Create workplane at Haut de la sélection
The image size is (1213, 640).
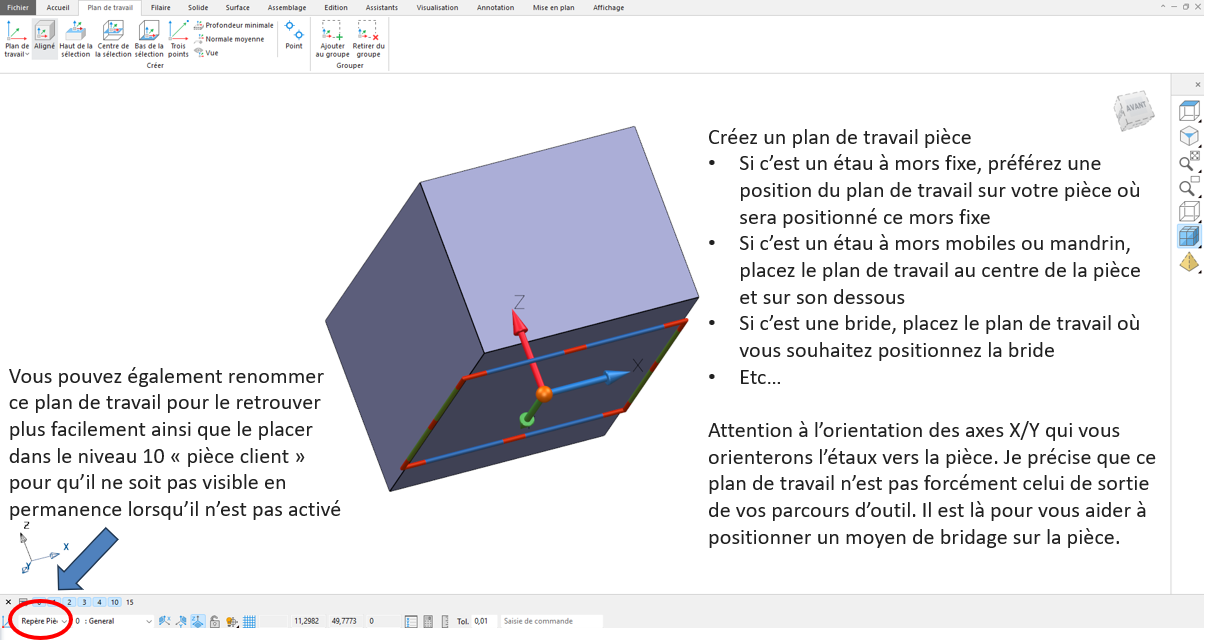tap(75, 39)
